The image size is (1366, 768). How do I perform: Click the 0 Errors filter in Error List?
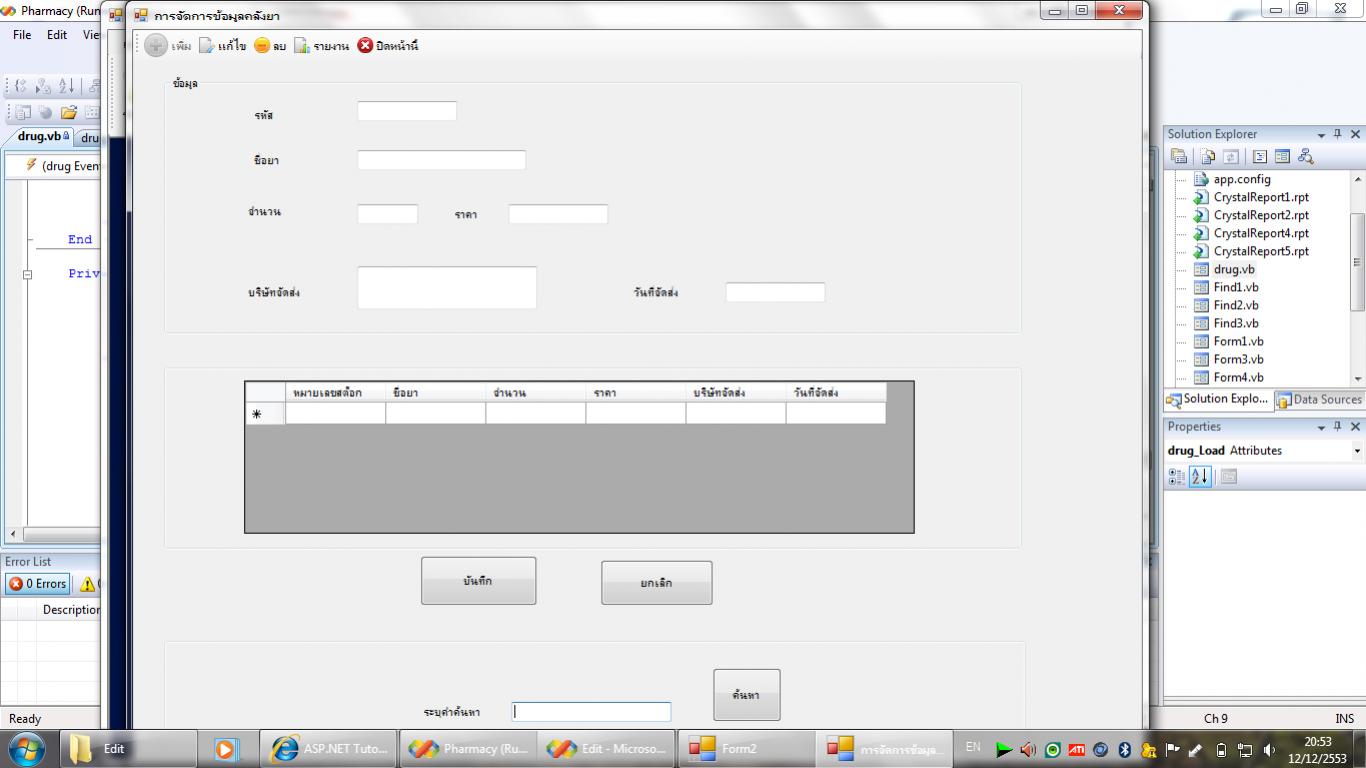[38, 584]
